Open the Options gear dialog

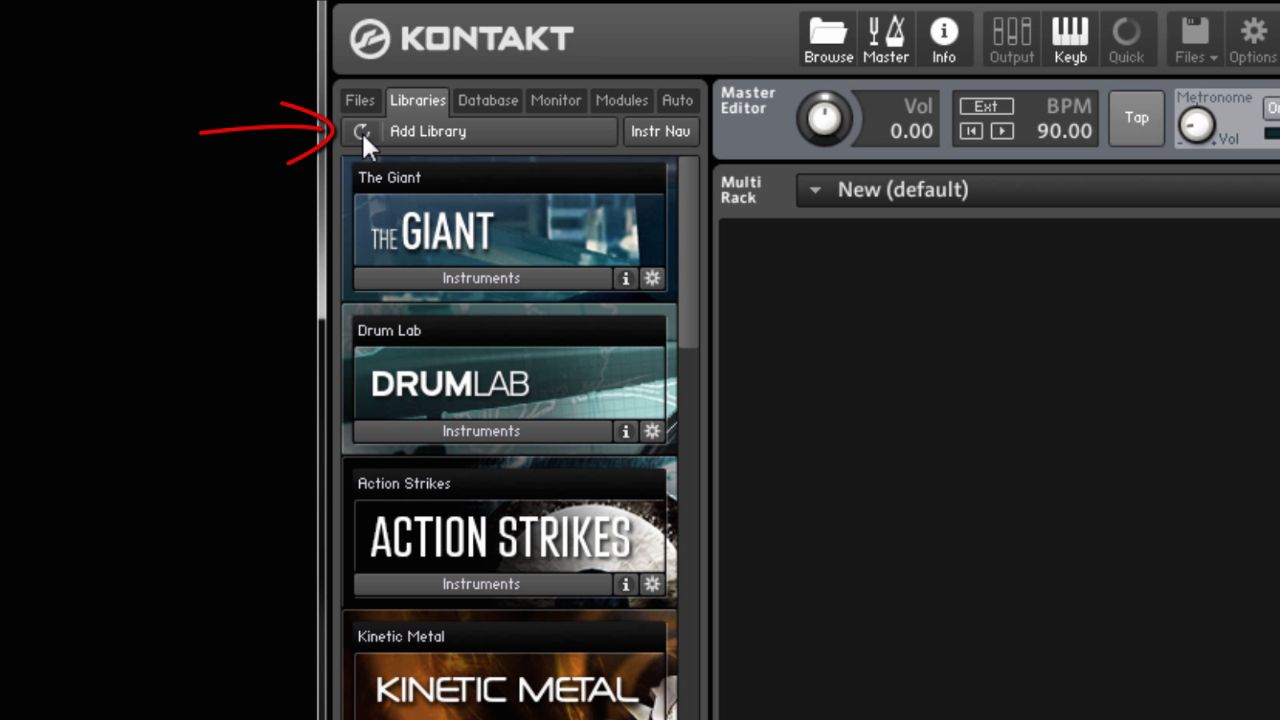[x=1253, y=40]
